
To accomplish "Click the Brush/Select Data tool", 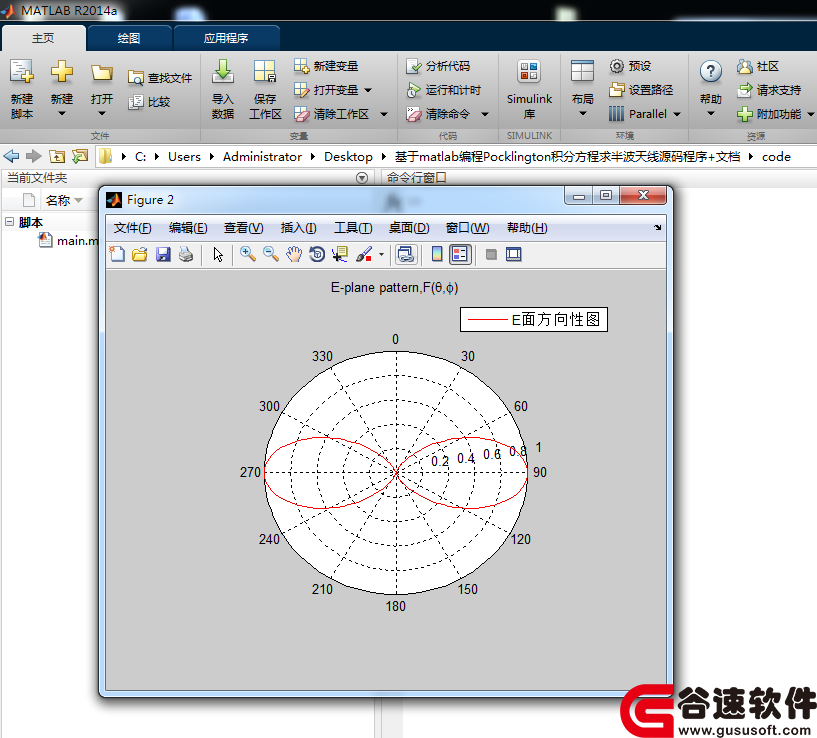I will (x=364, y=254).
